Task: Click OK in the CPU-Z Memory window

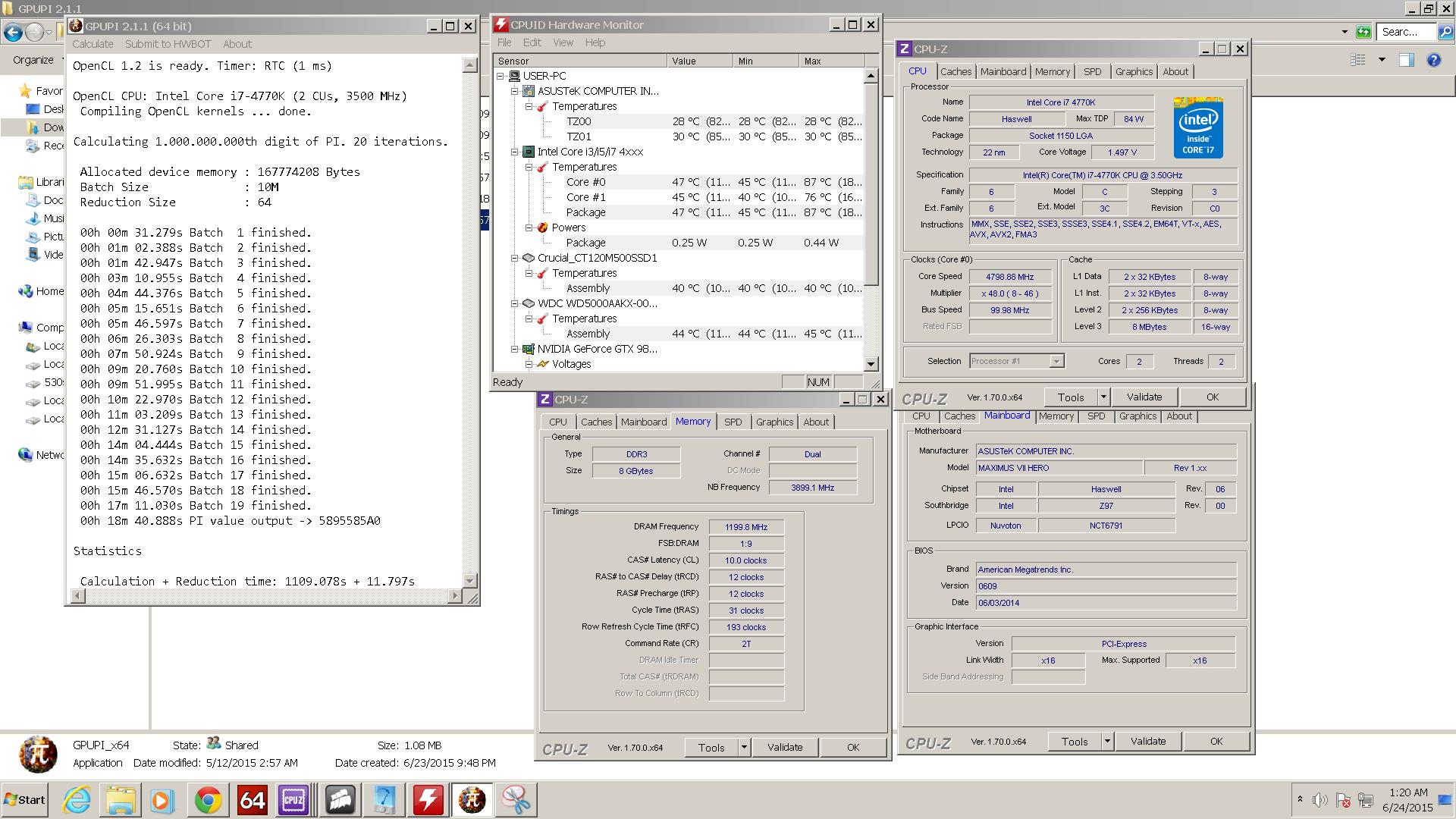Action: [x=853, y=748]
